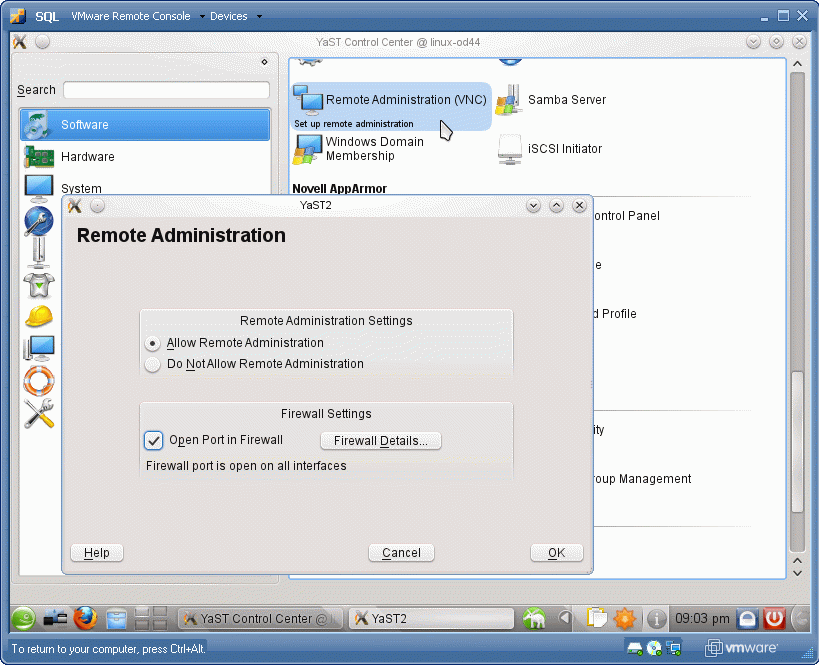Click the YaST2 dialog window menu icon
The height and width of the screenshot is (665, 819).
[x=75, y=206]
